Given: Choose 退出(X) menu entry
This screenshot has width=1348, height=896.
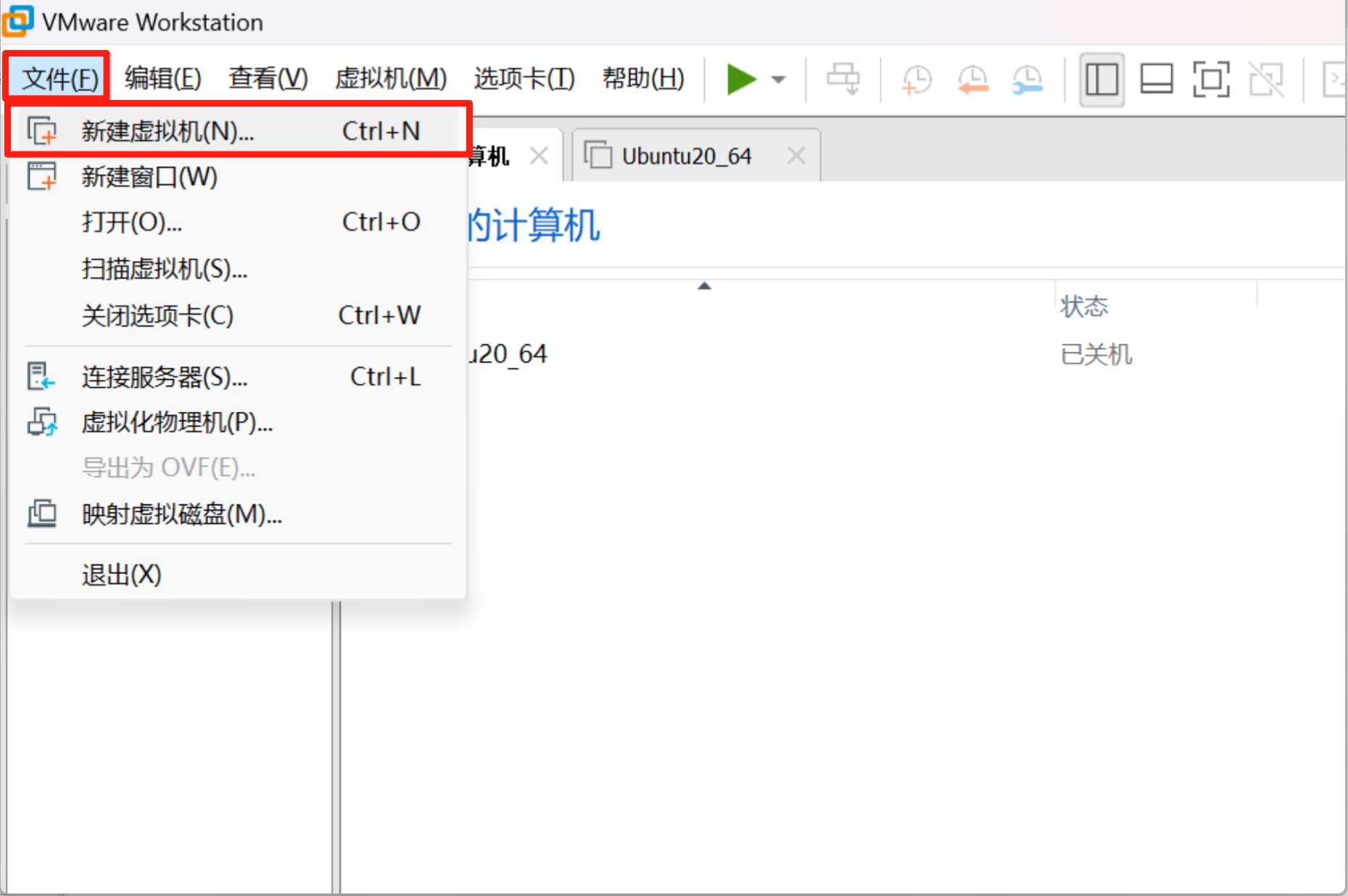Looking at the screenshot, I should point(239,575).
